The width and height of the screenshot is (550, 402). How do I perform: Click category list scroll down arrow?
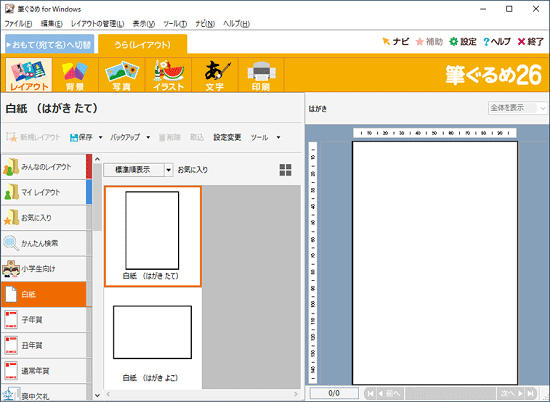pos(98,395)
